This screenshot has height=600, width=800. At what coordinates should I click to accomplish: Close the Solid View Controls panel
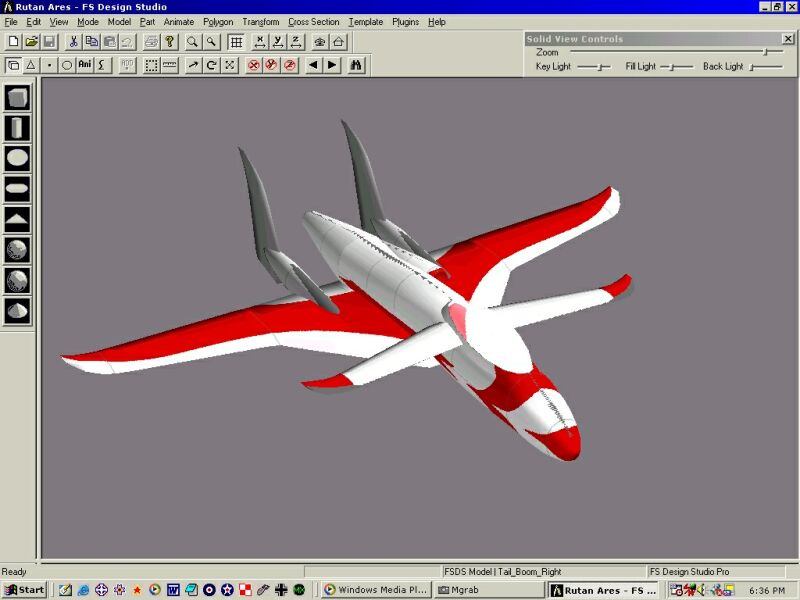pyautogui.click(x=787, y=39)
